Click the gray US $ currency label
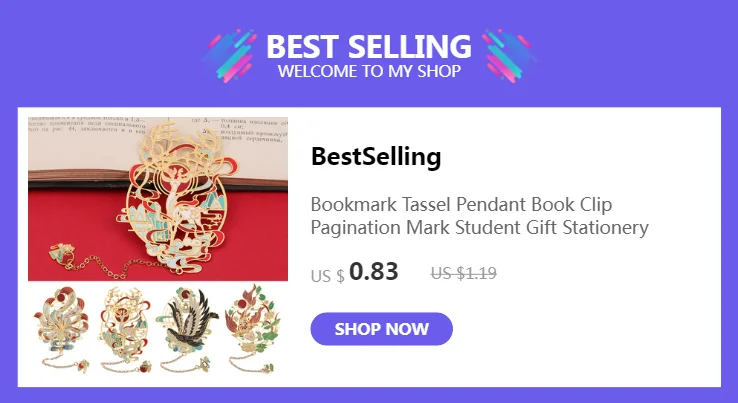Viewport: 738px width, 403px height. (328, 275)
